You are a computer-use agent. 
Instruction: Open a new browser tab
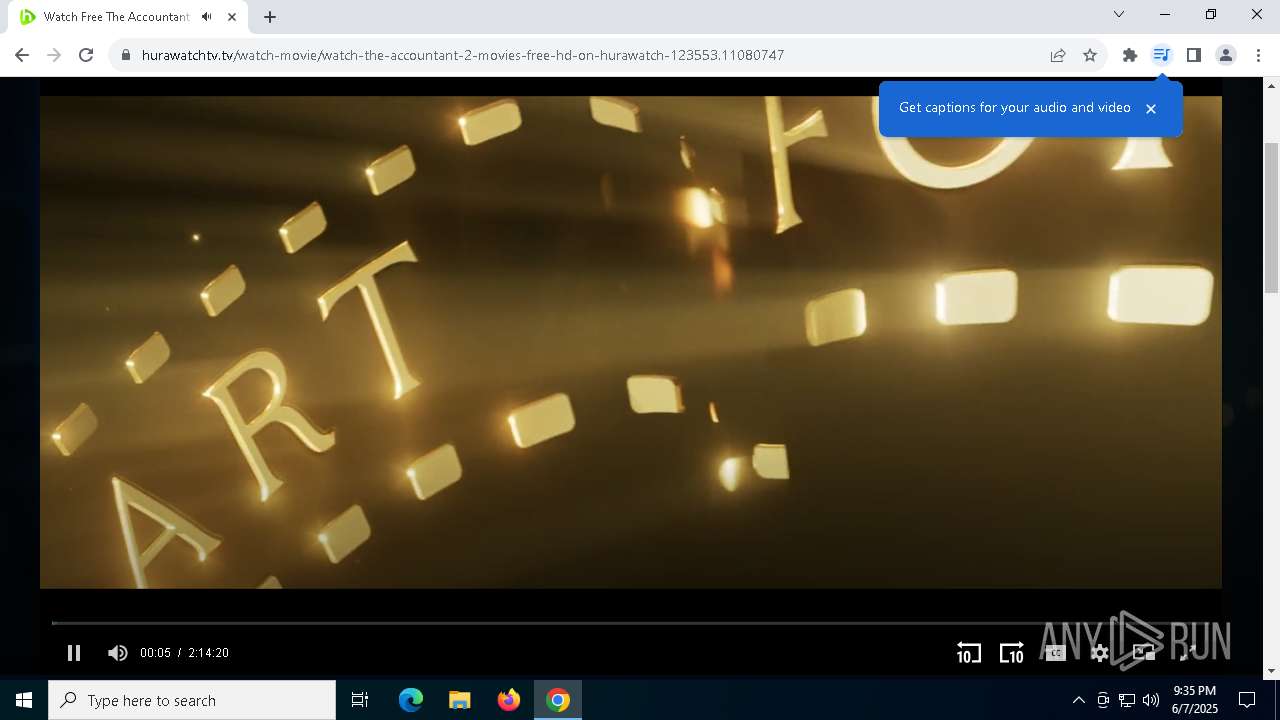click(x=270, y=17)
